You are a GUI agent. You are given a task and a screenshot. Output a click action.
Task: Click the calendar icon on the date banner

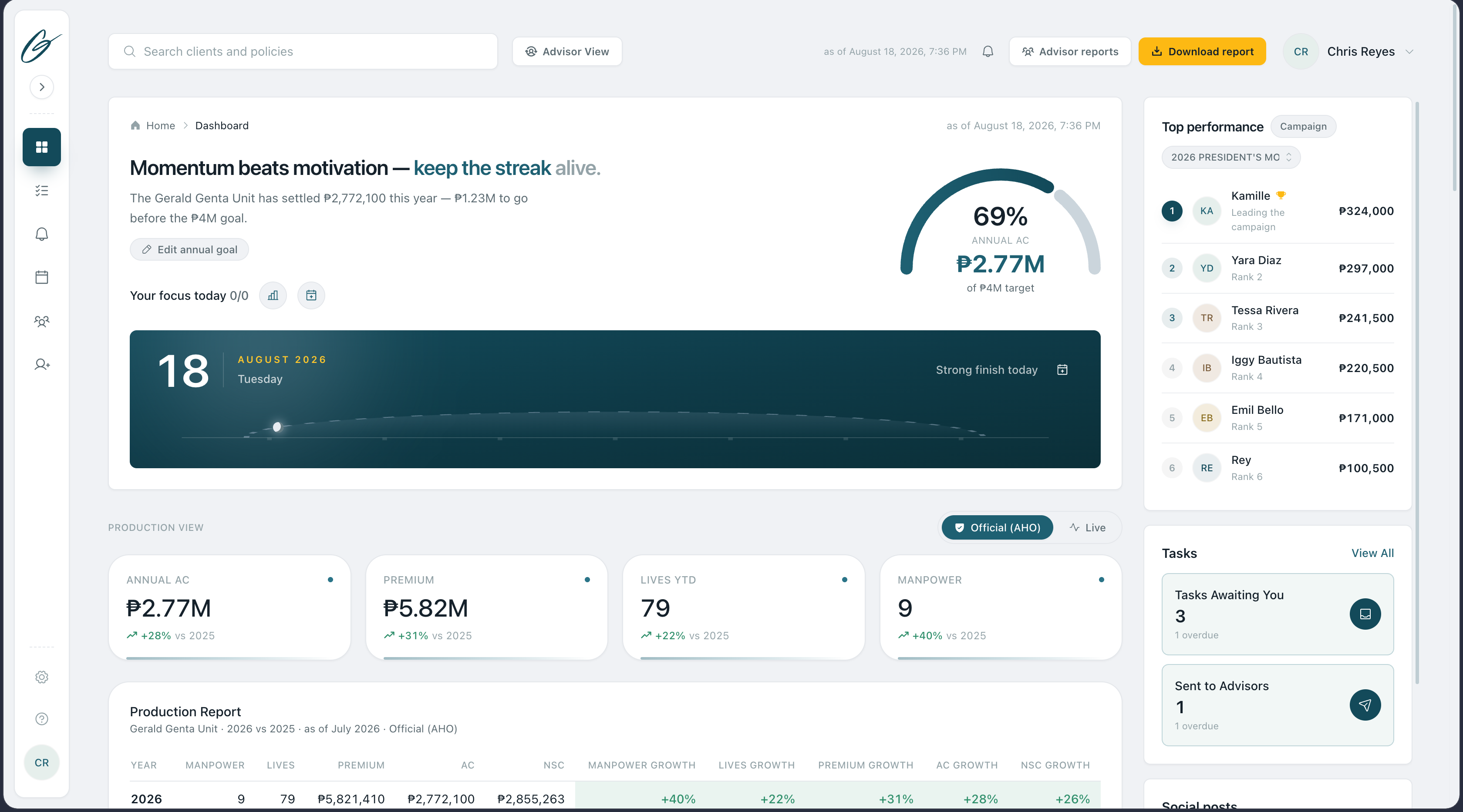click(1062, 370)
